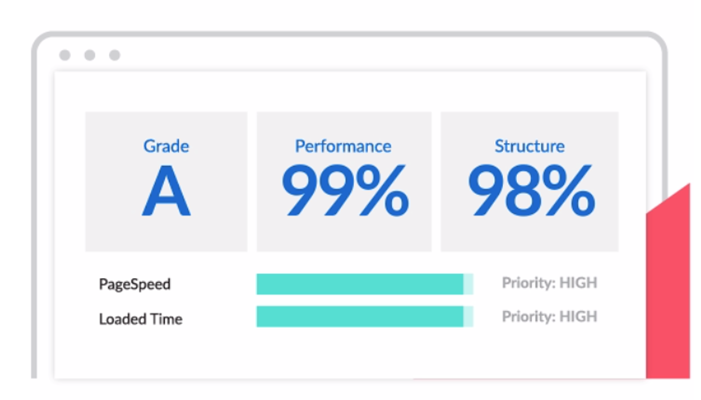The width and height of the screenshot is (701, 400).
Task: Click the Loaded Time row label
Action: point(141,319)
